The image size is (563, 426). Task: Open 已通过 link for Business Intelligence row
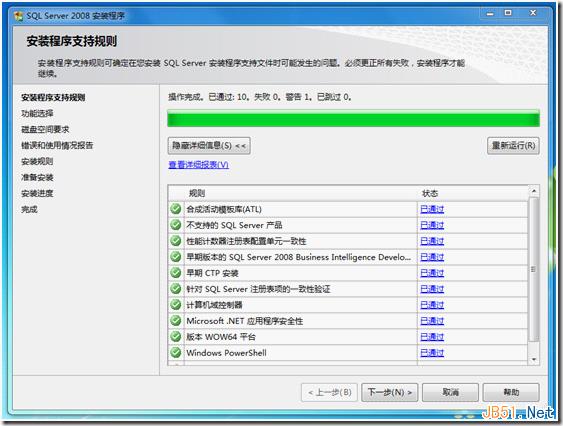[432, 257]
